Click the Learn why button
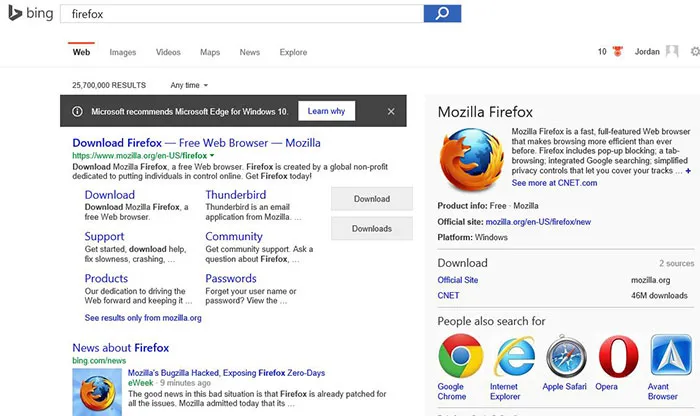Image resolution: width=700 pixels, height=416 pixels. click(x=326, y=111)
